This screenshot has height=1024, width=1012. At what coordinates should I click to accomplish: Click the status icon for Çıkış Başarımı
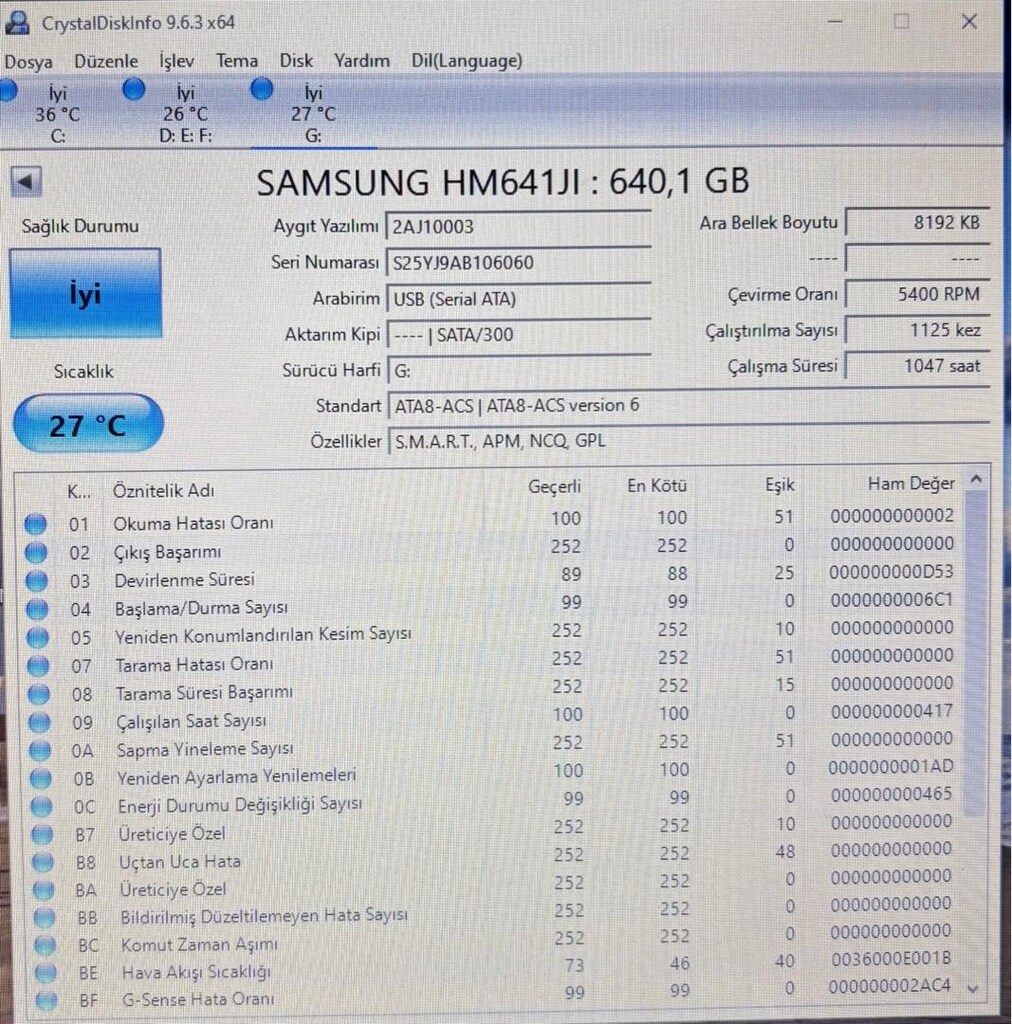click(x=36, y=552)
